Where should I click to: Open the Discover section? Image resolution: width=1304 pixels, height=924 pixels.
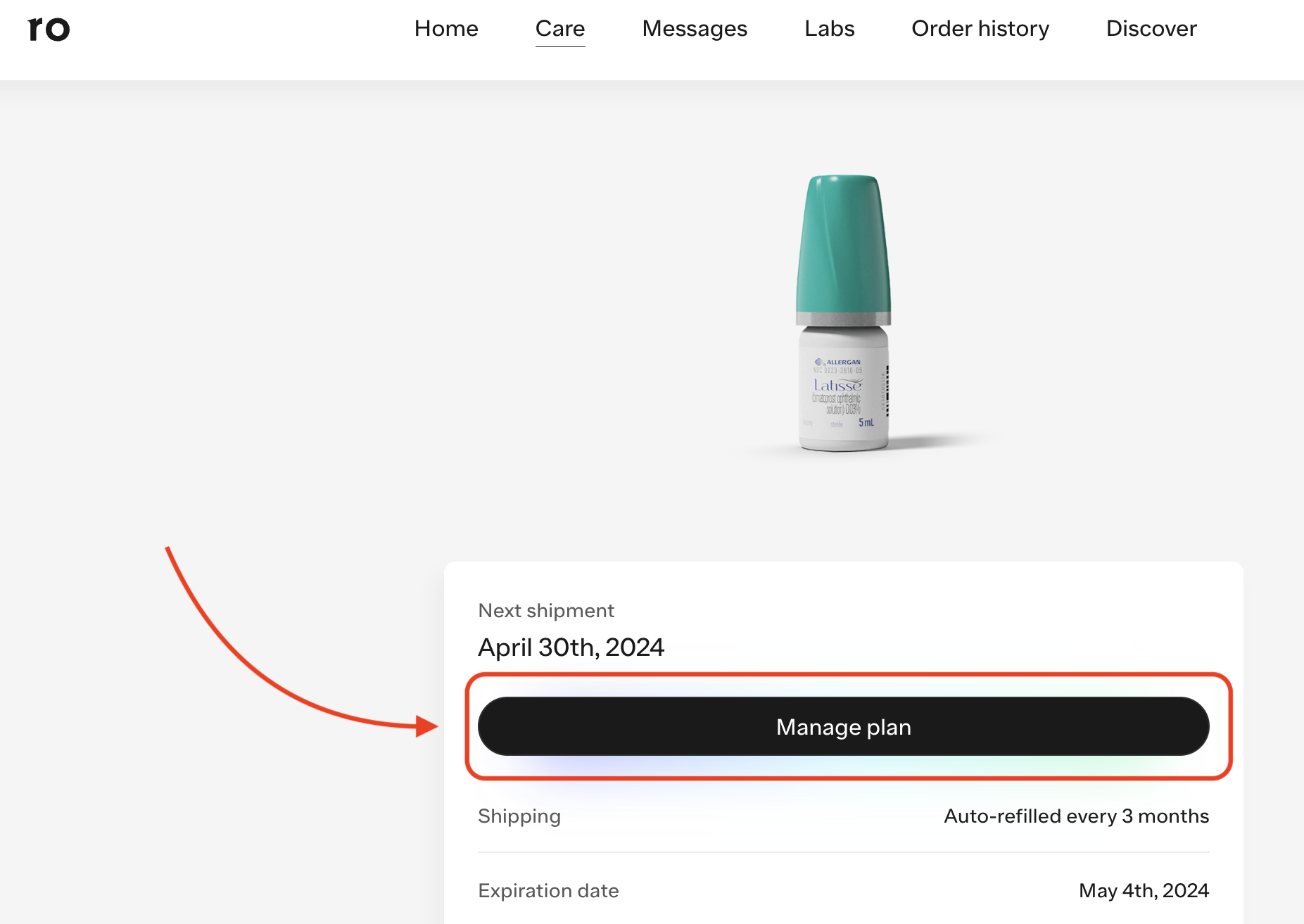1151,29
